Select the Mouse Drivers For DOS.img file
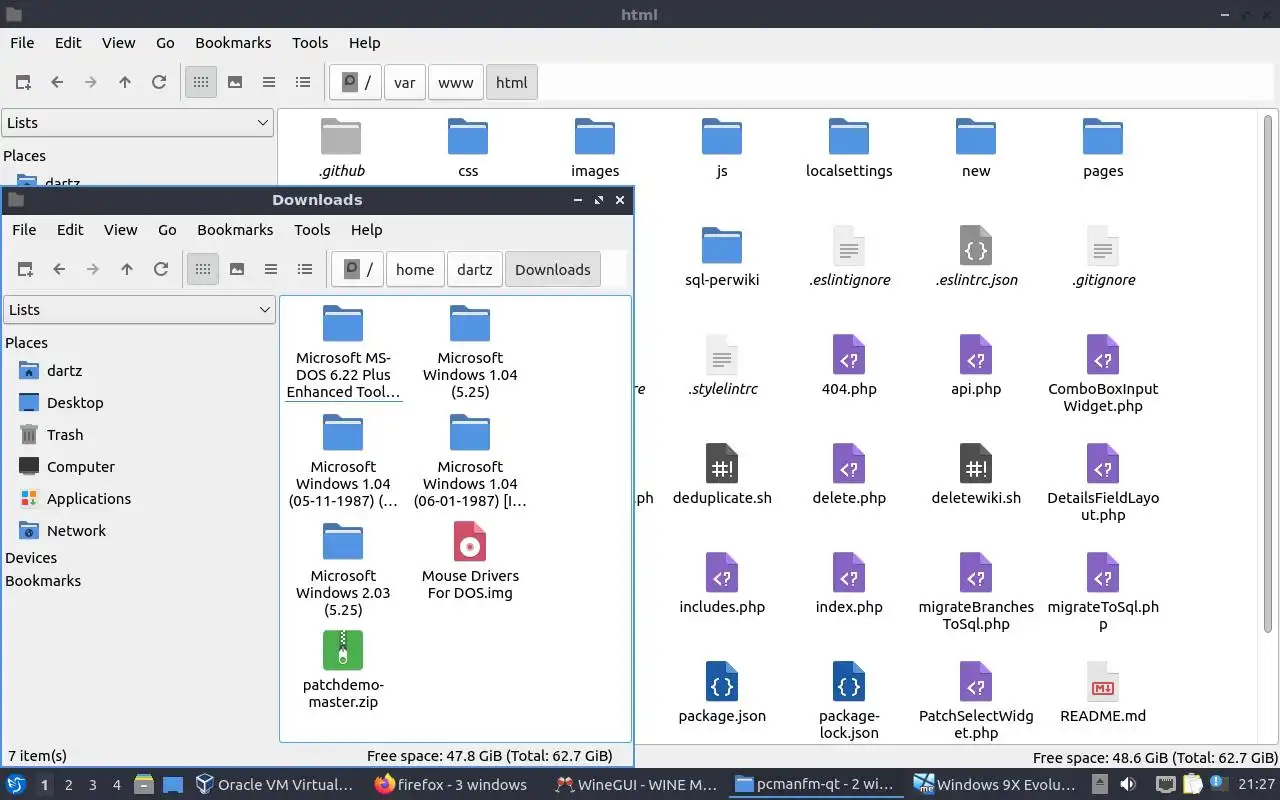 point(470,561)
